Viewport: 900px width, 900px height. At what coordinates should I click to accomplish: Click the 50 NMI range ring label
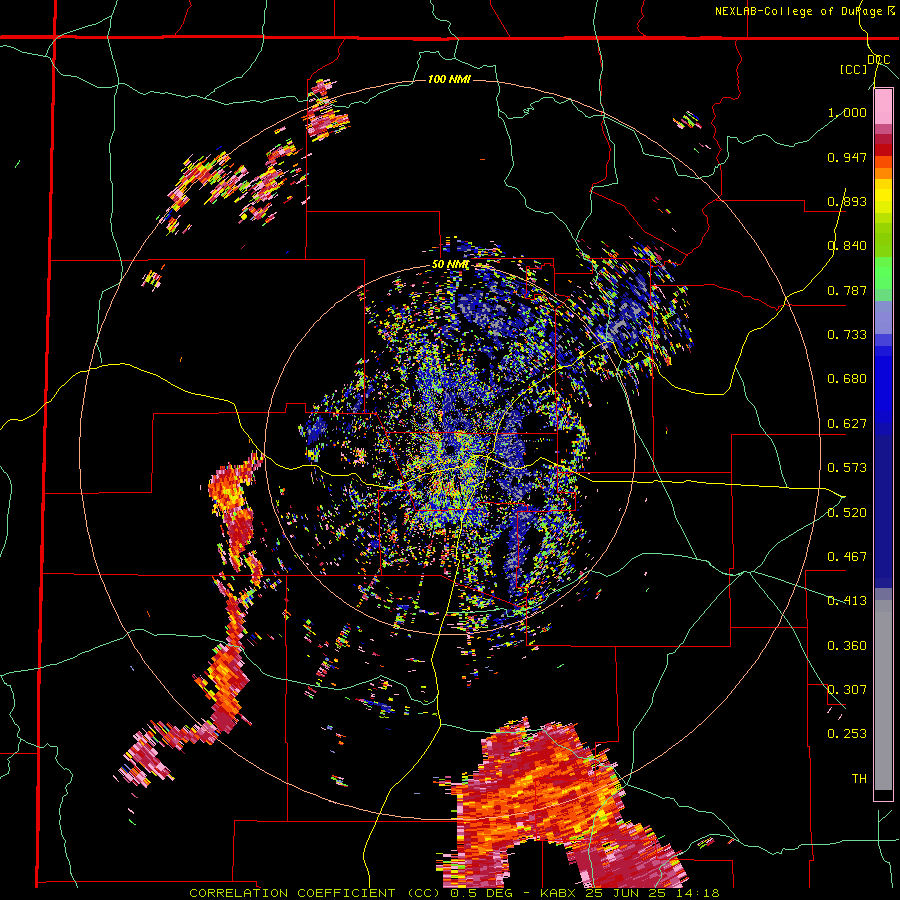click(451, 265)
